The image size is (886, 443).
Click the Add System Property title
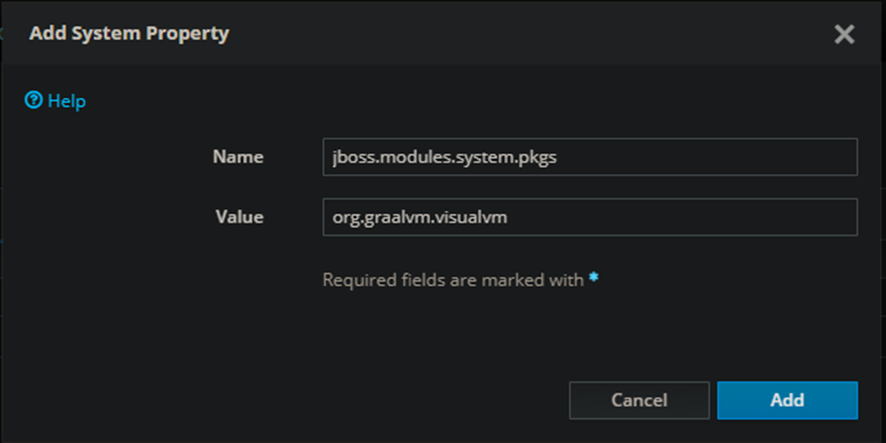tap(129, 34)
